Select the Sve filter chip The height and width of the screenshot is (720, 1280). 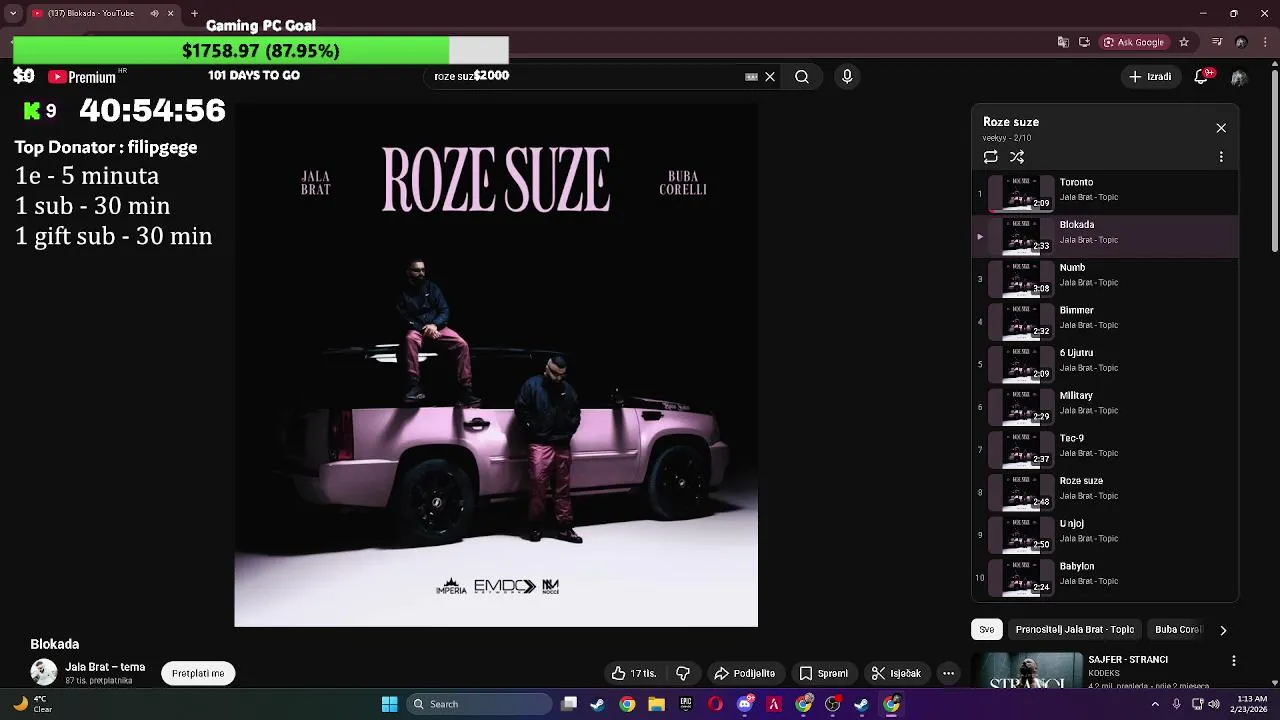pos(987,630)
